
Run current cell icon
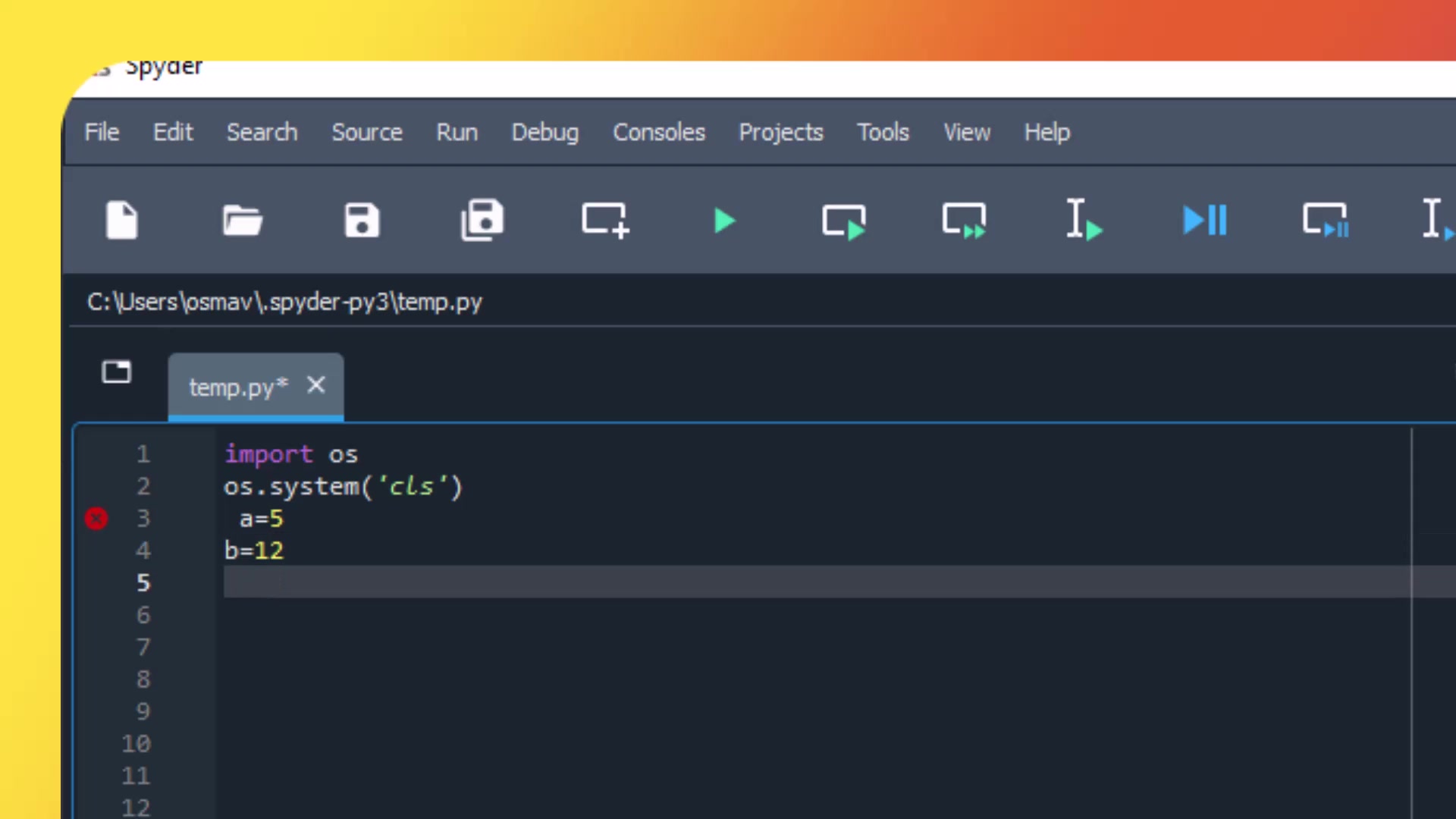pos(844,222)
